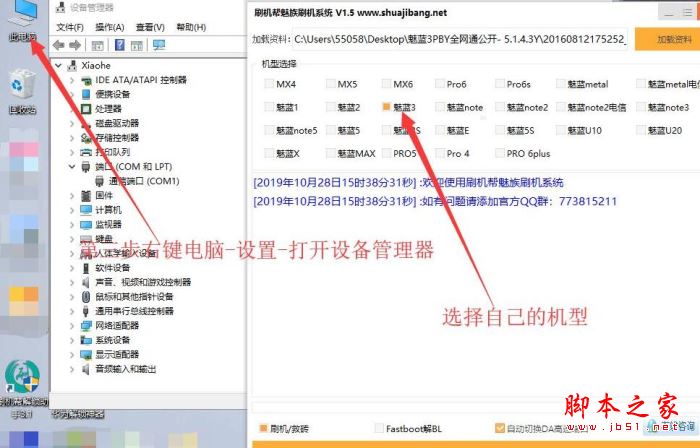The width and height of the screenshot is (700, 448).
Task: Check the 魅蓝MAX model checkbox
Action: coord(330,153)
